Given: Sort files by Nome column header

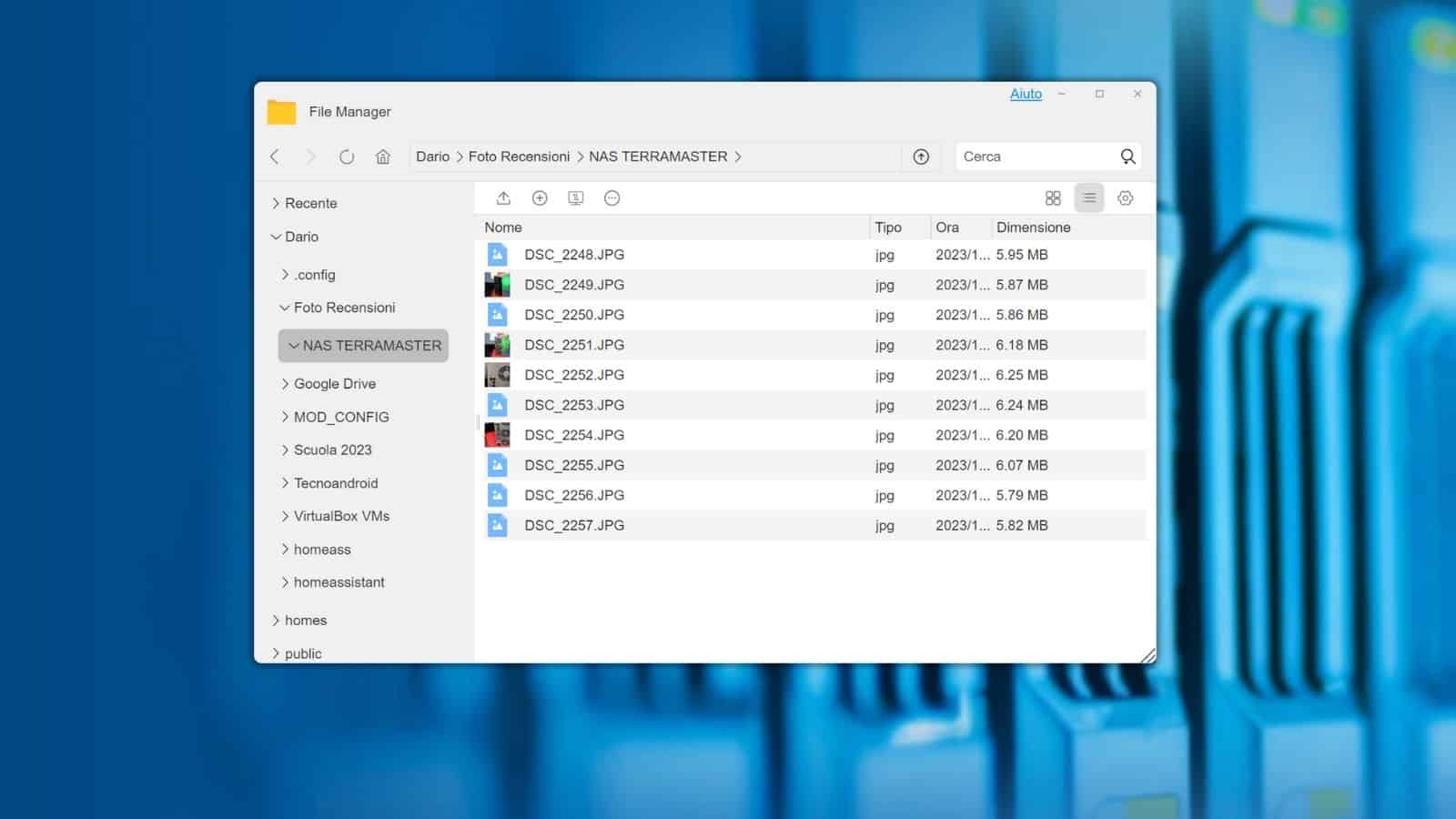Looking at the screenshot, I should point(503,227).
